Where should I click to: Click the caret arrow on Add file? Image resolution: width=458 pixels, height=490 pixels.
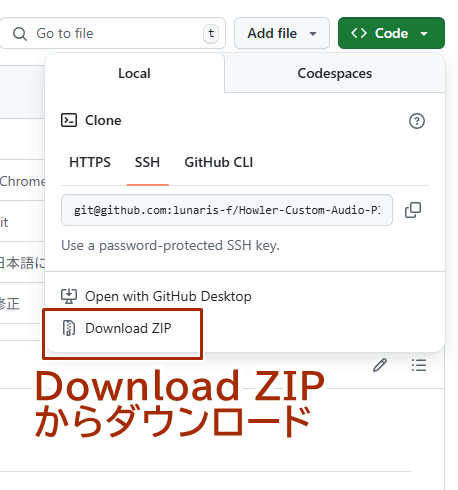point(313,34)
